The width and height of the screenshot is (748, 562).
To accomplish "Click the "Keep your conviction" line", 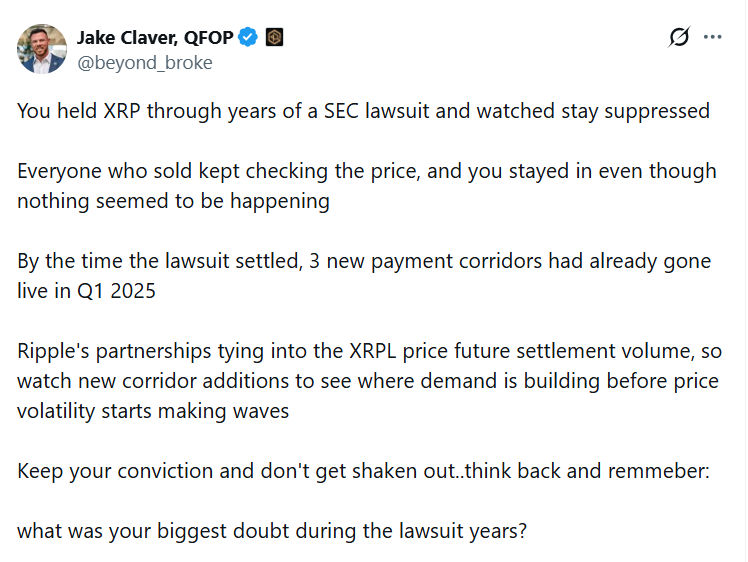I will [x=363, y=472].
